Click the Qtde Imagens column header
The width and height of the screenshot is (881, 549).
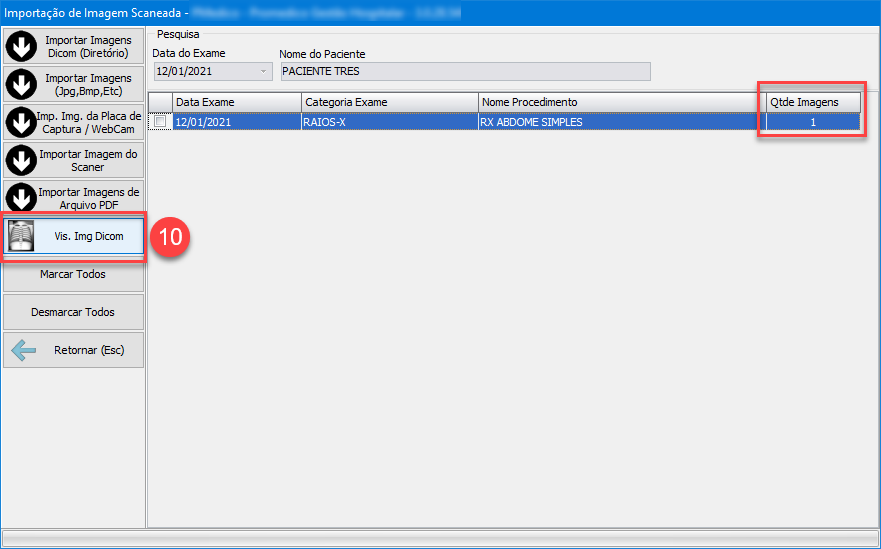pos(812,102)
